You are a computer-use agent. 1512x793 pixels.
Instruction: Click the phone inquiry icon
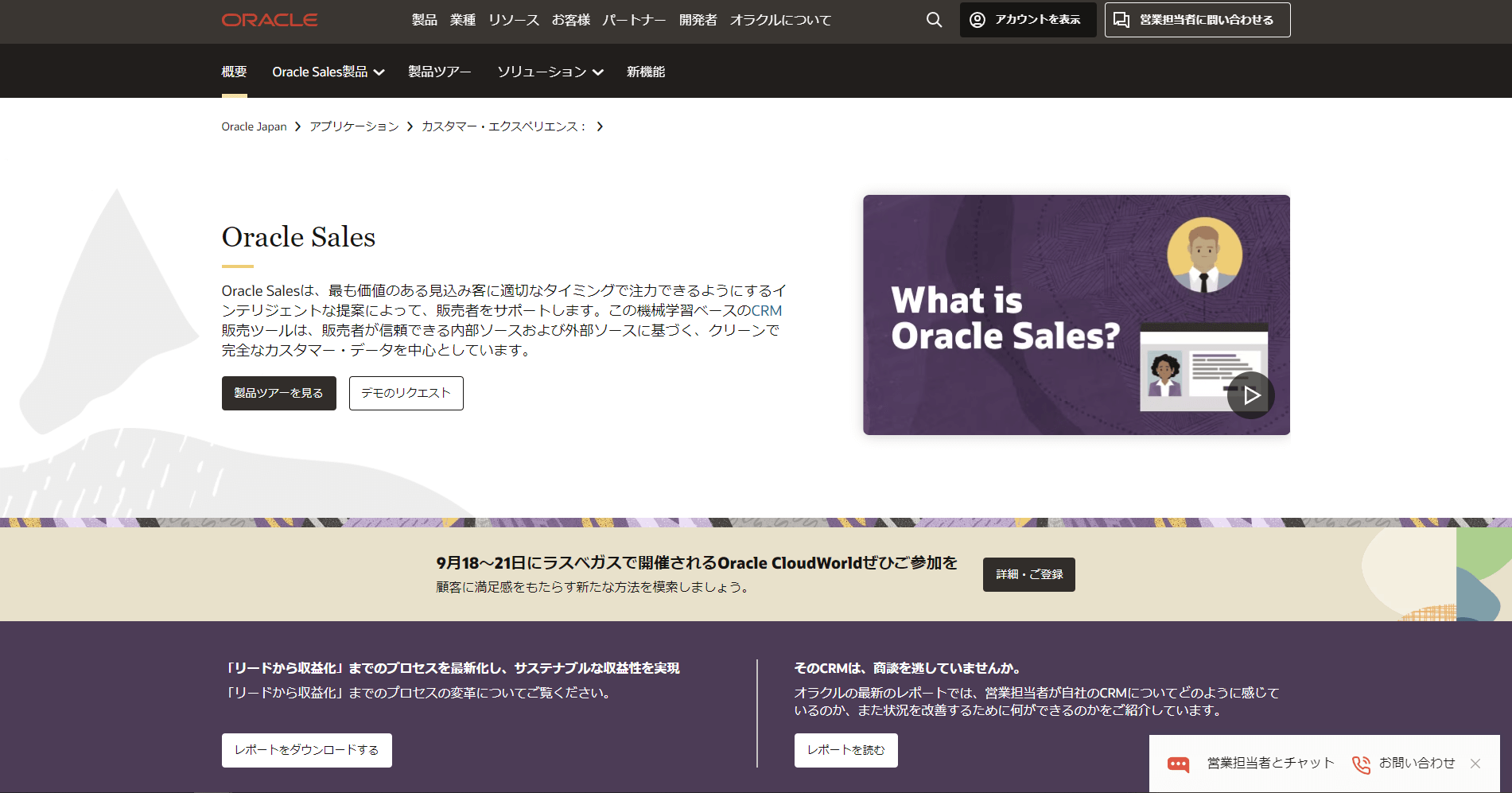pos(1361,764)
